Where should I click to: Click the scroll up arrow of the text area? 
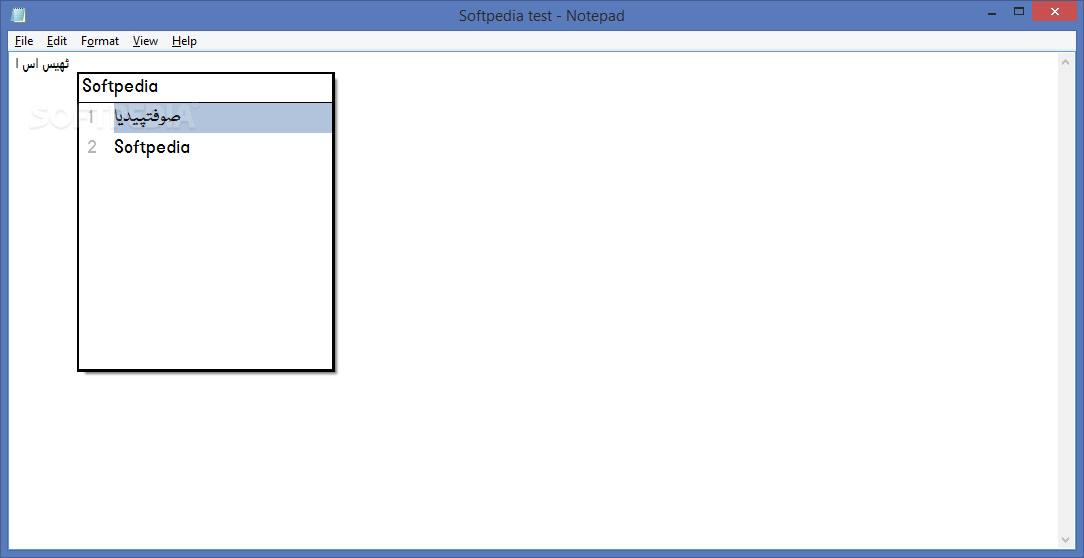point(1065,62)
